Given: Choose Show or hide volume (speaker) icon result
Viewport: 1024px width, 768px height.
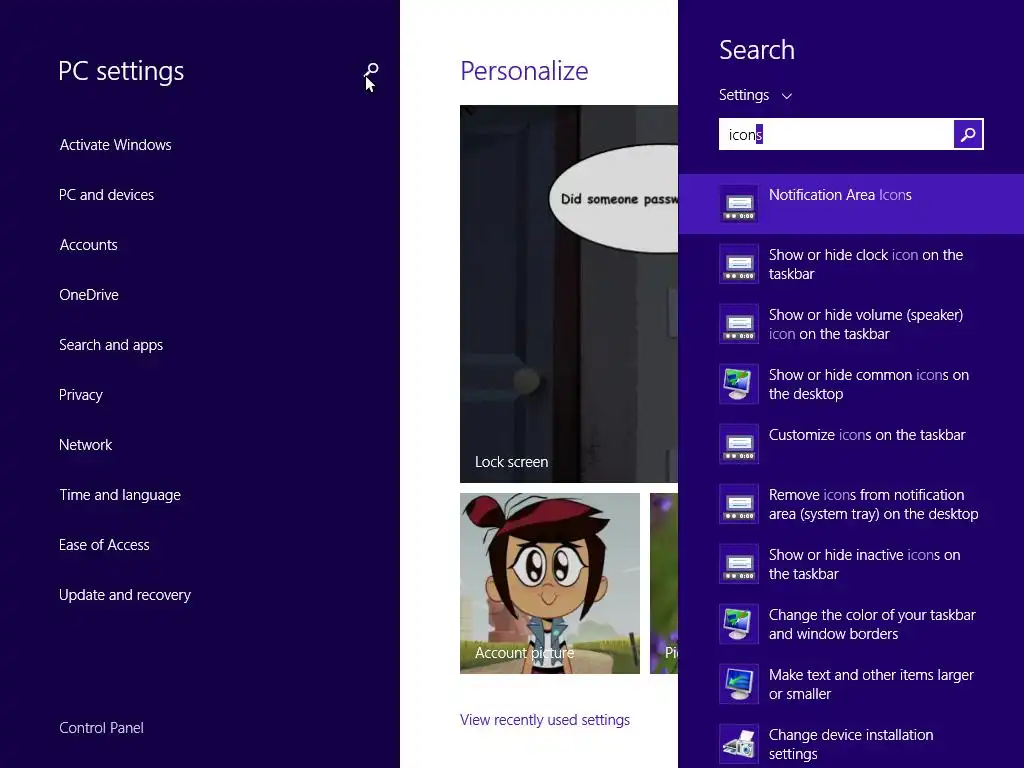Looking at the screenshot, I should (x=851, y=324).
